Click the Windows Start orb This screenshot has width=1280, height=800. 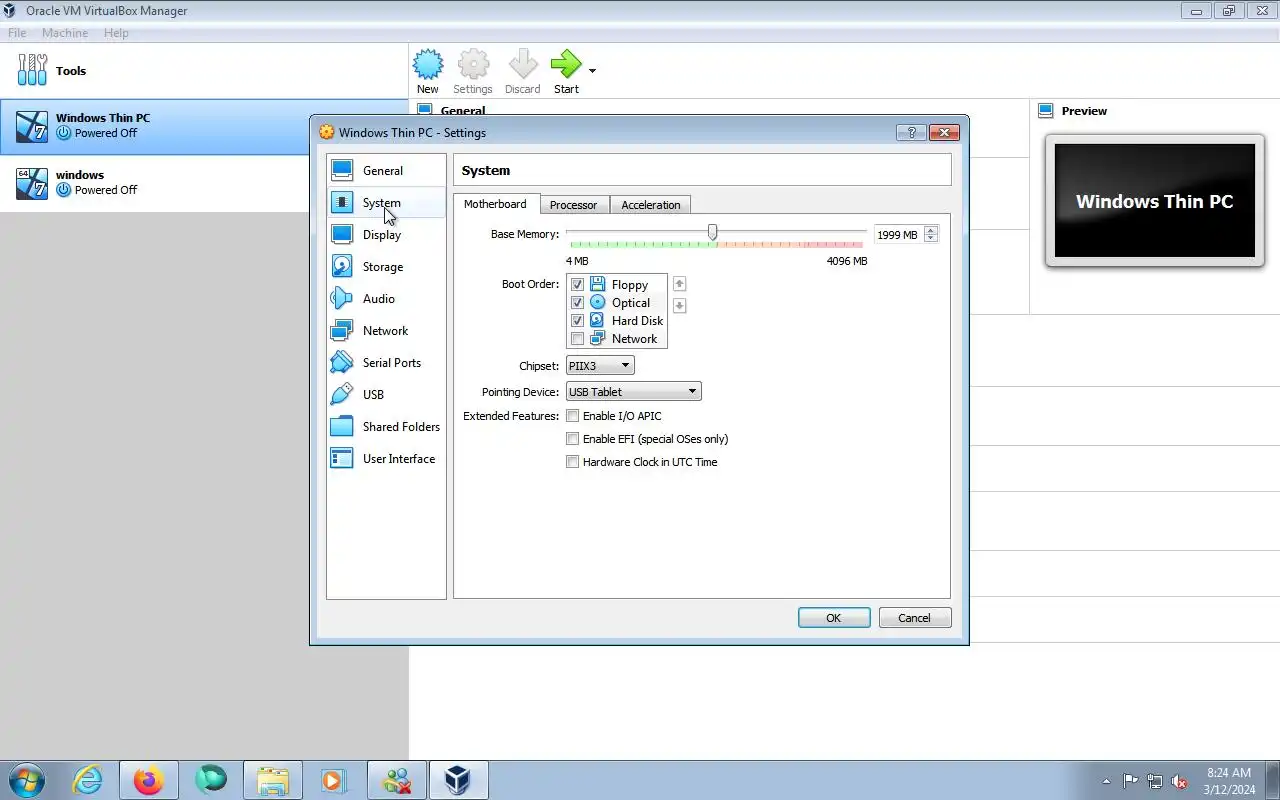tap(26, 780)
